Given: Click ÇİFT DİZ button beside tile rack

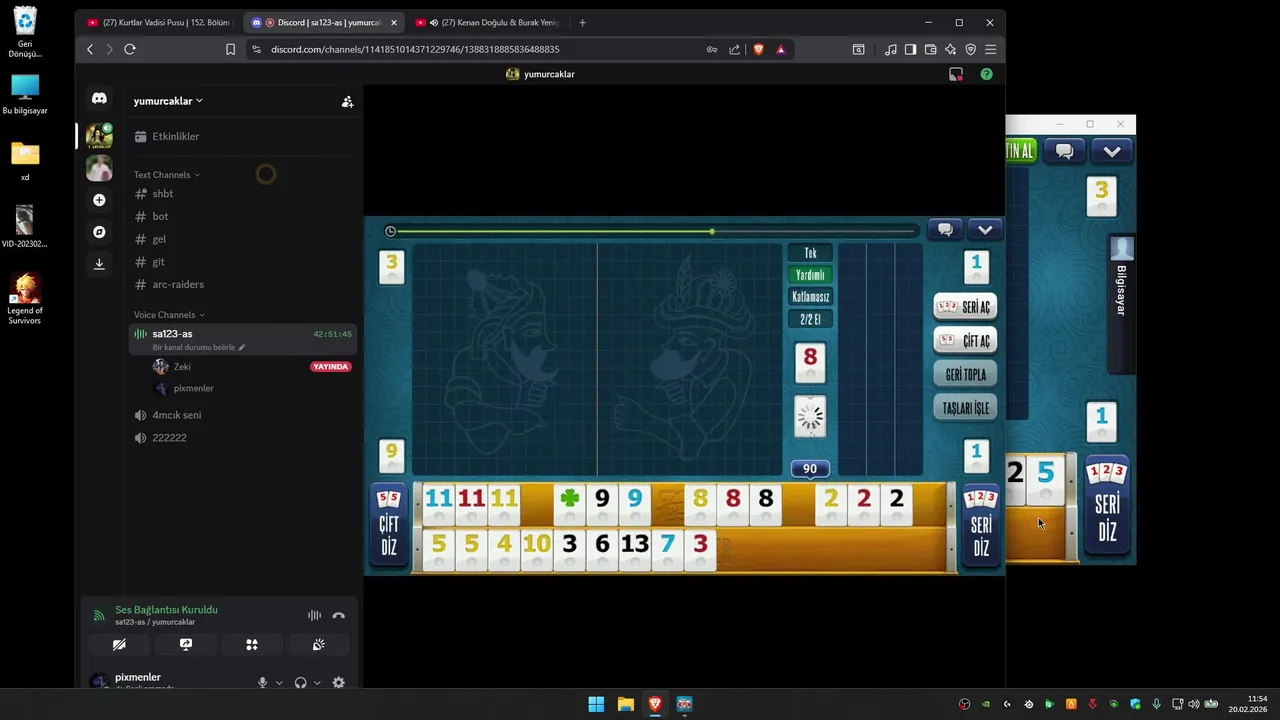Looking at the screenshot, I should (x=389, y=525).
